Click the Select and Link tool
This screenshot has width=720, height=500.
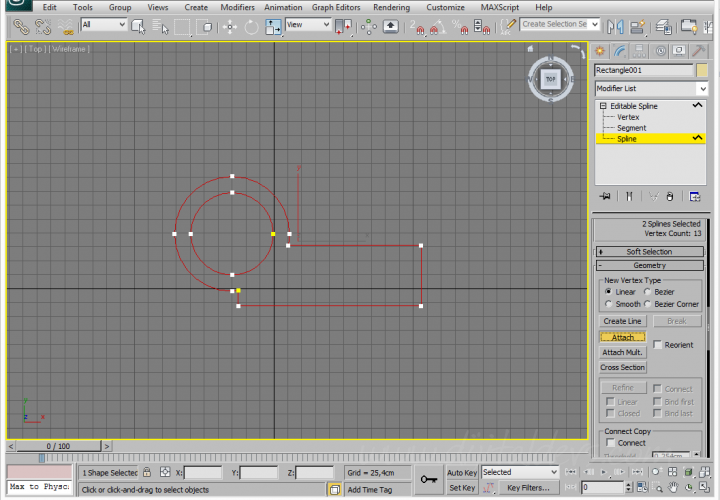19,25
